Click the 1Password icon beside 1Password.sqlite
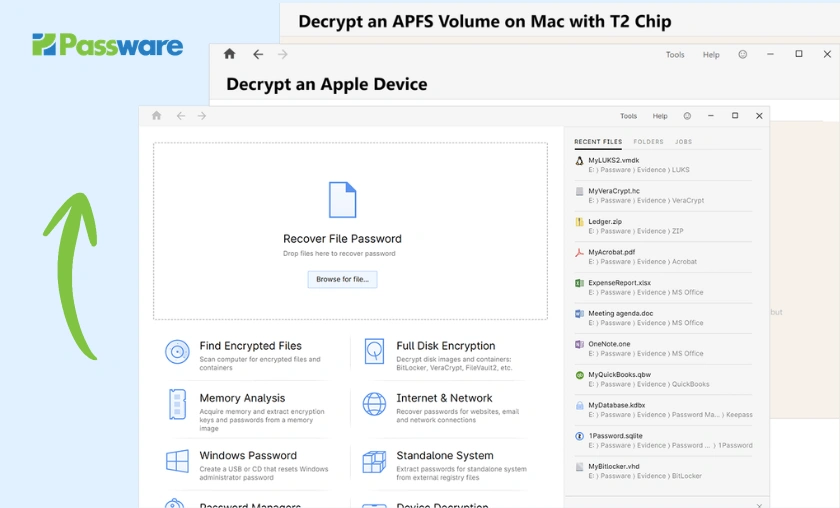The width and height of the screenshot is (840, 508). click(x=579, y=436)
